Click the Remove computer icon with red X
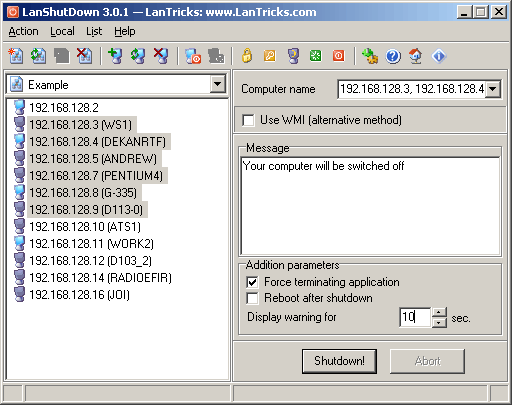This screenshot has width=512, height=405. coord(161,56)
